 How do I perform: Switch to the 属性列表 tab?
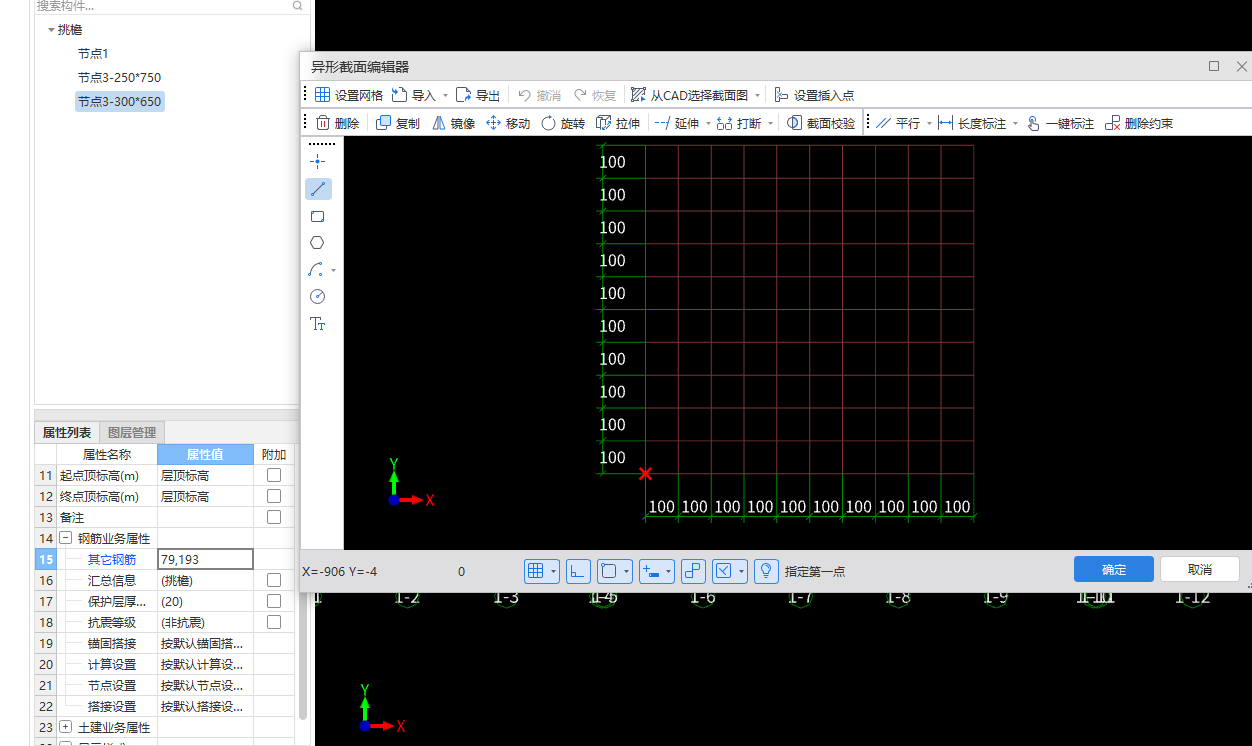pos(67,433)
